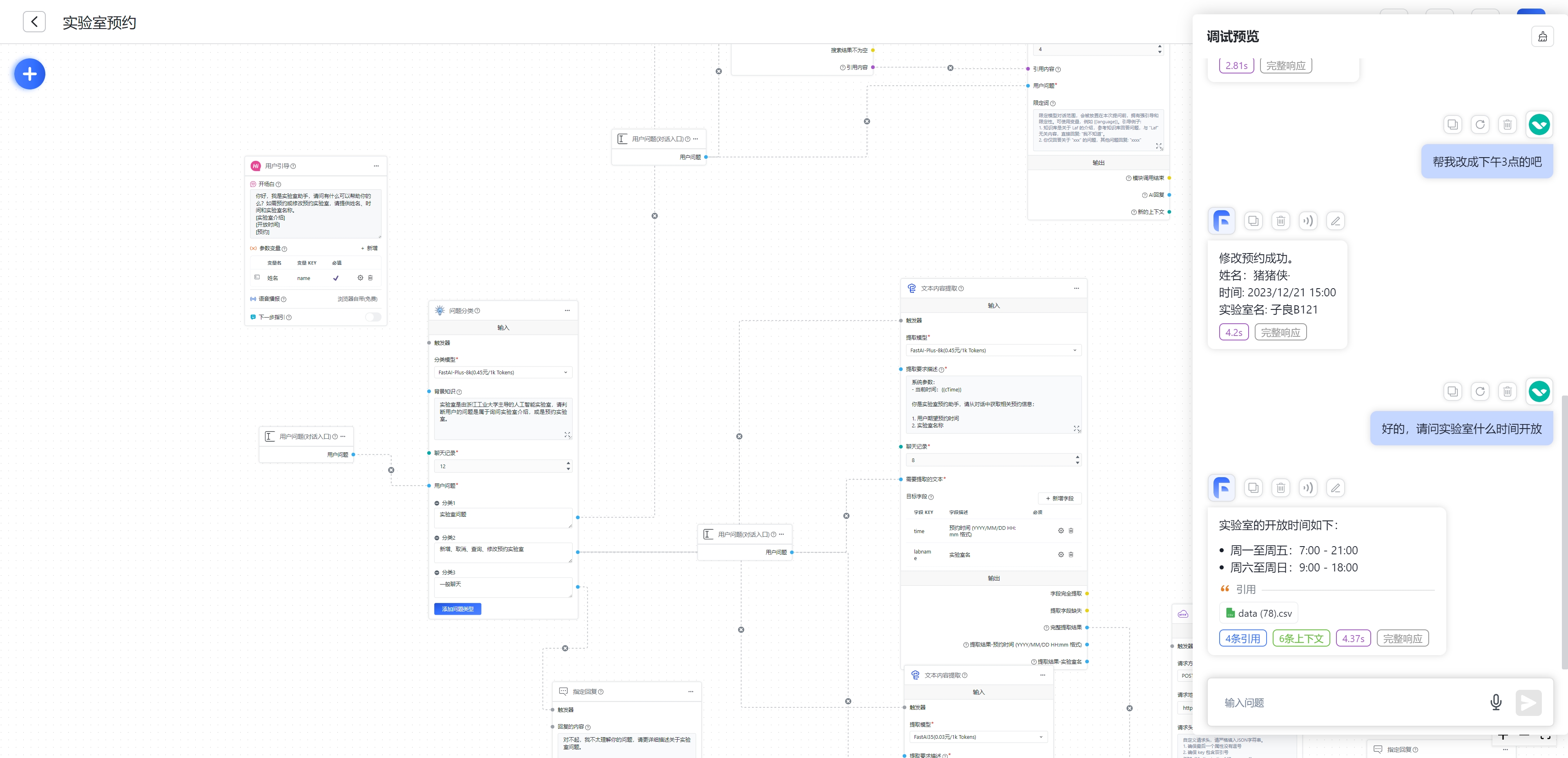Click the 输入问题 text input field
Screen dimensions: 1568x758
(1339, 702)
